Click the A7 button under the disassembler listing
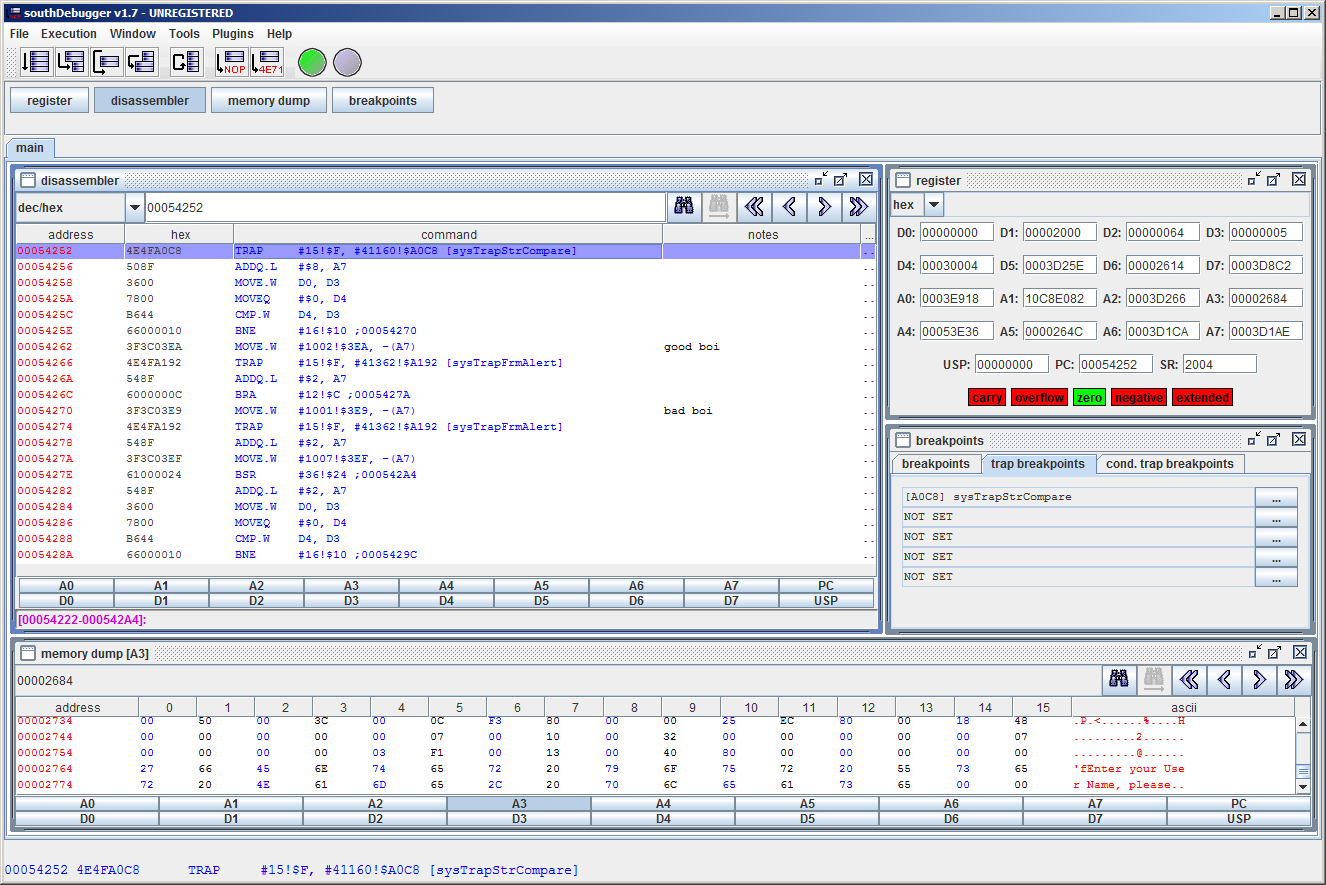This screenshot has height=885, width=1326. click(731, 586)
